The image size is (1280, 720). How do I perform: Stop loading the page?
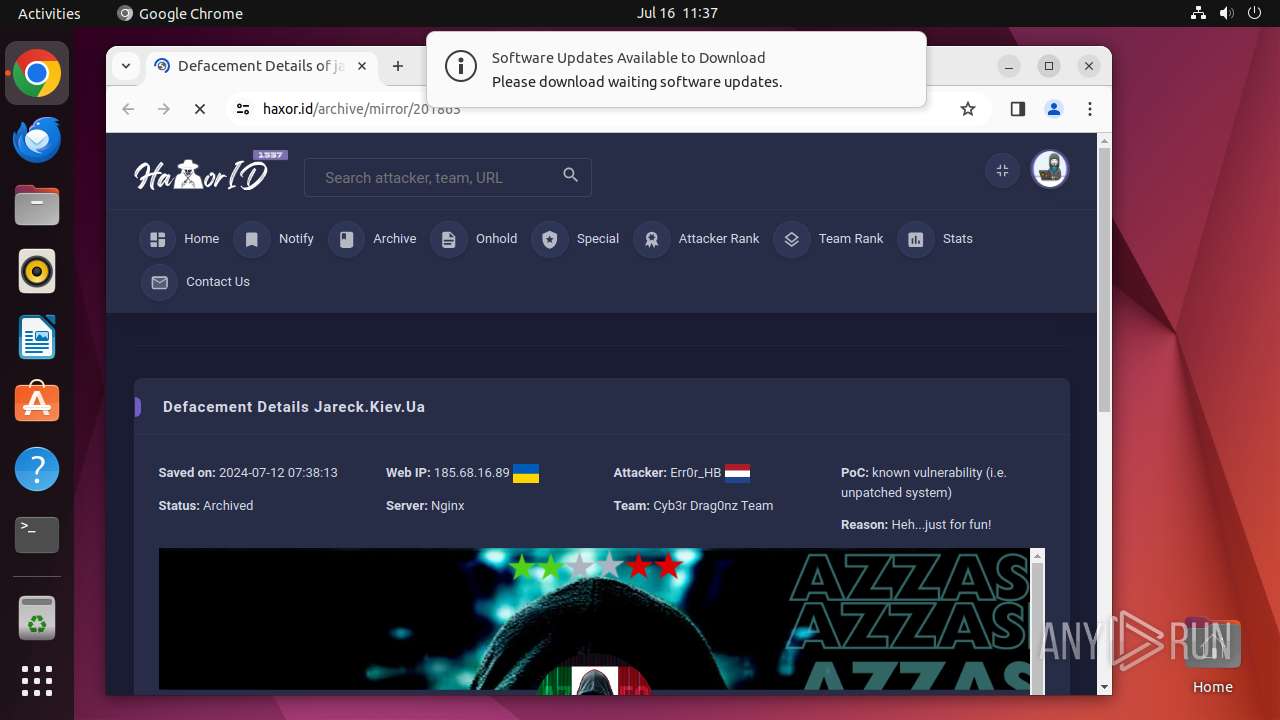pyautogui.click(x=200, y=109)
